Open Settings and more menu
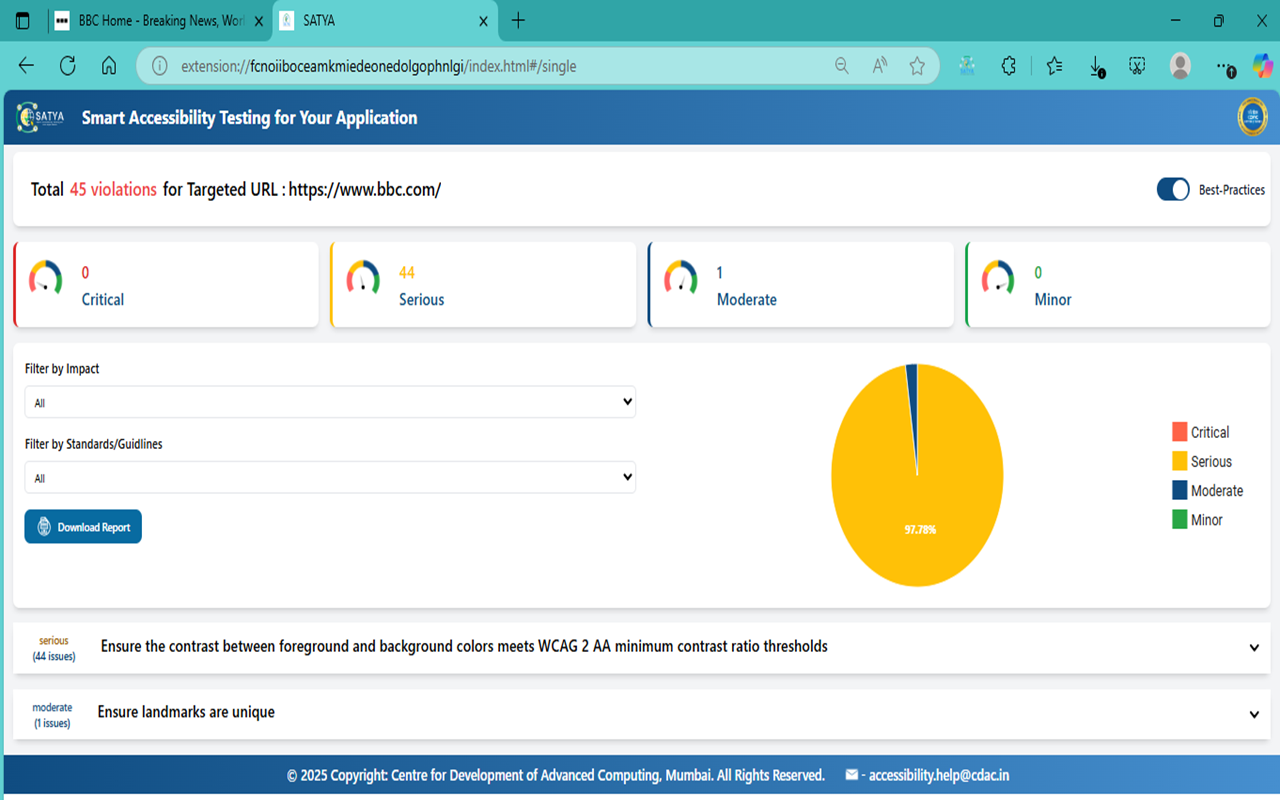This screenshot has height=800, width=1280. [1225, 67]
